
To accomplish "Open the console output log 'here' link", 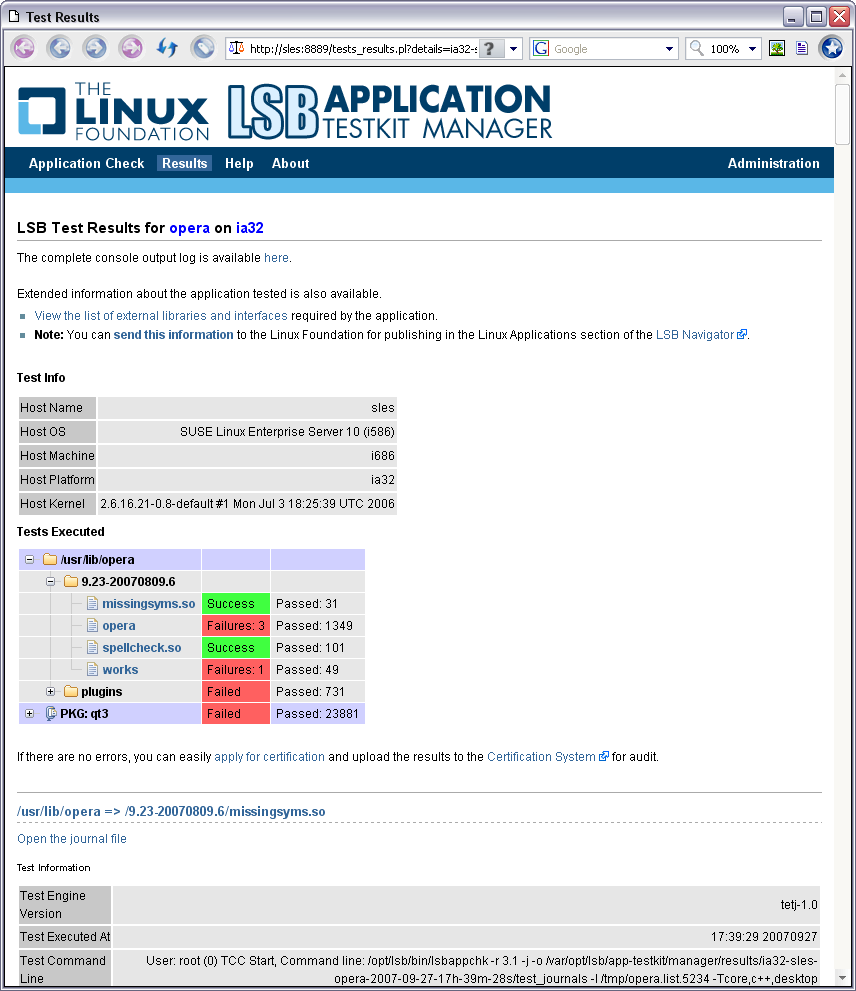I will 276,257.
